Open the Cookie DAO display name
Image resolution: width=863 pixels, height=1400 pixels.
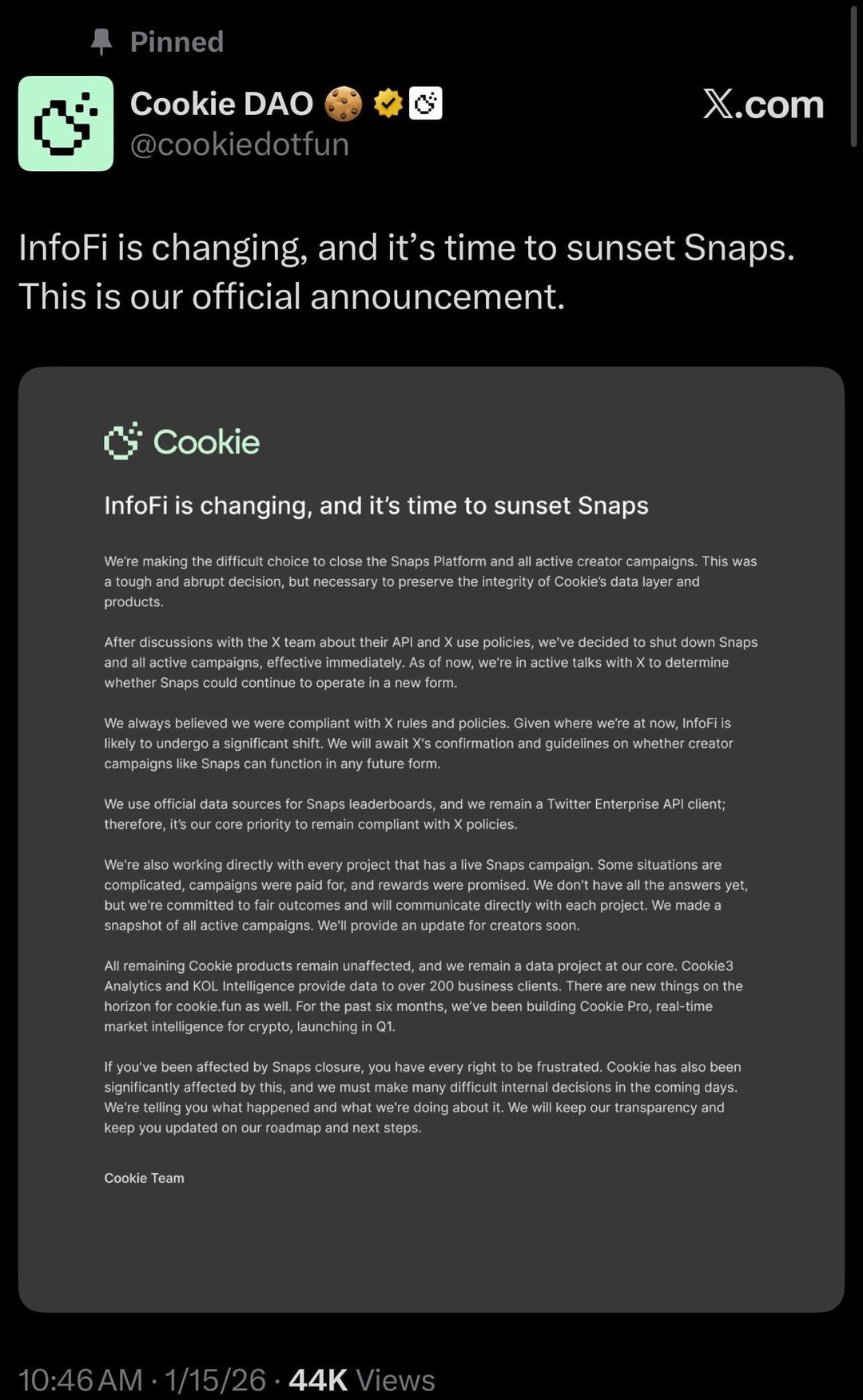(x=221, y=104)
